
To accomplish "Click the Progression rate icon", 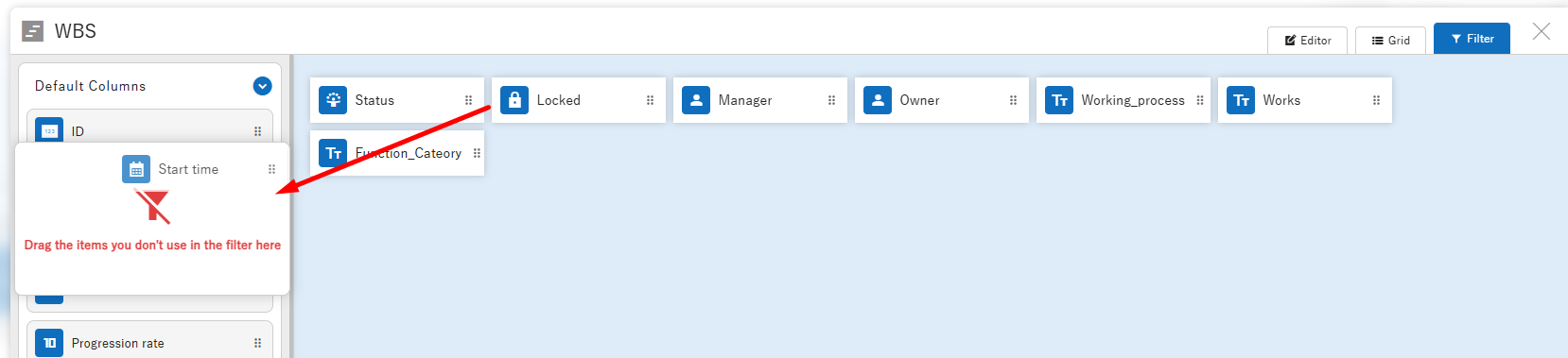I will (49, 343).
